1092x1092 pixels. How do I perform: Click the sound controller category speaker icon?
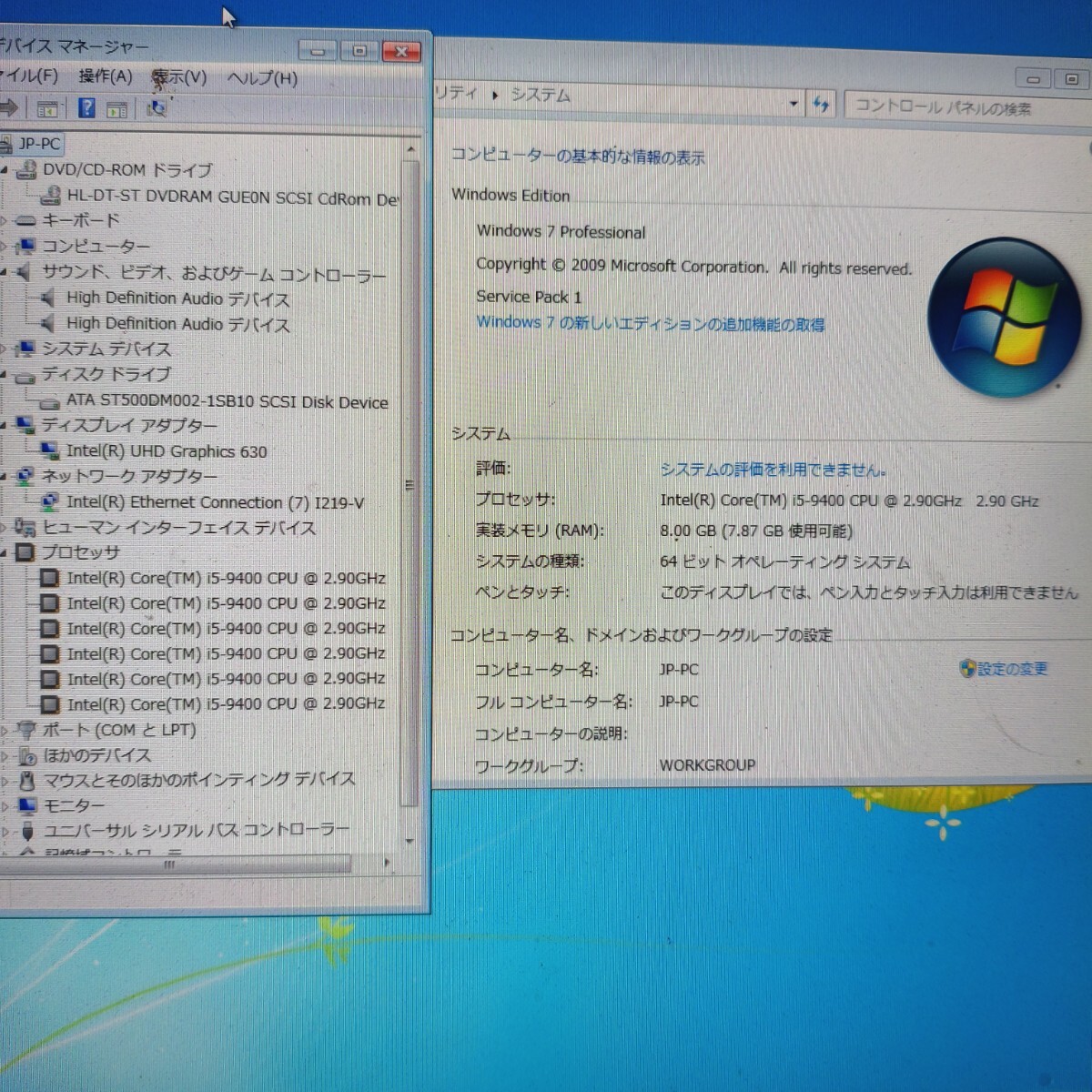pos(25,272)
